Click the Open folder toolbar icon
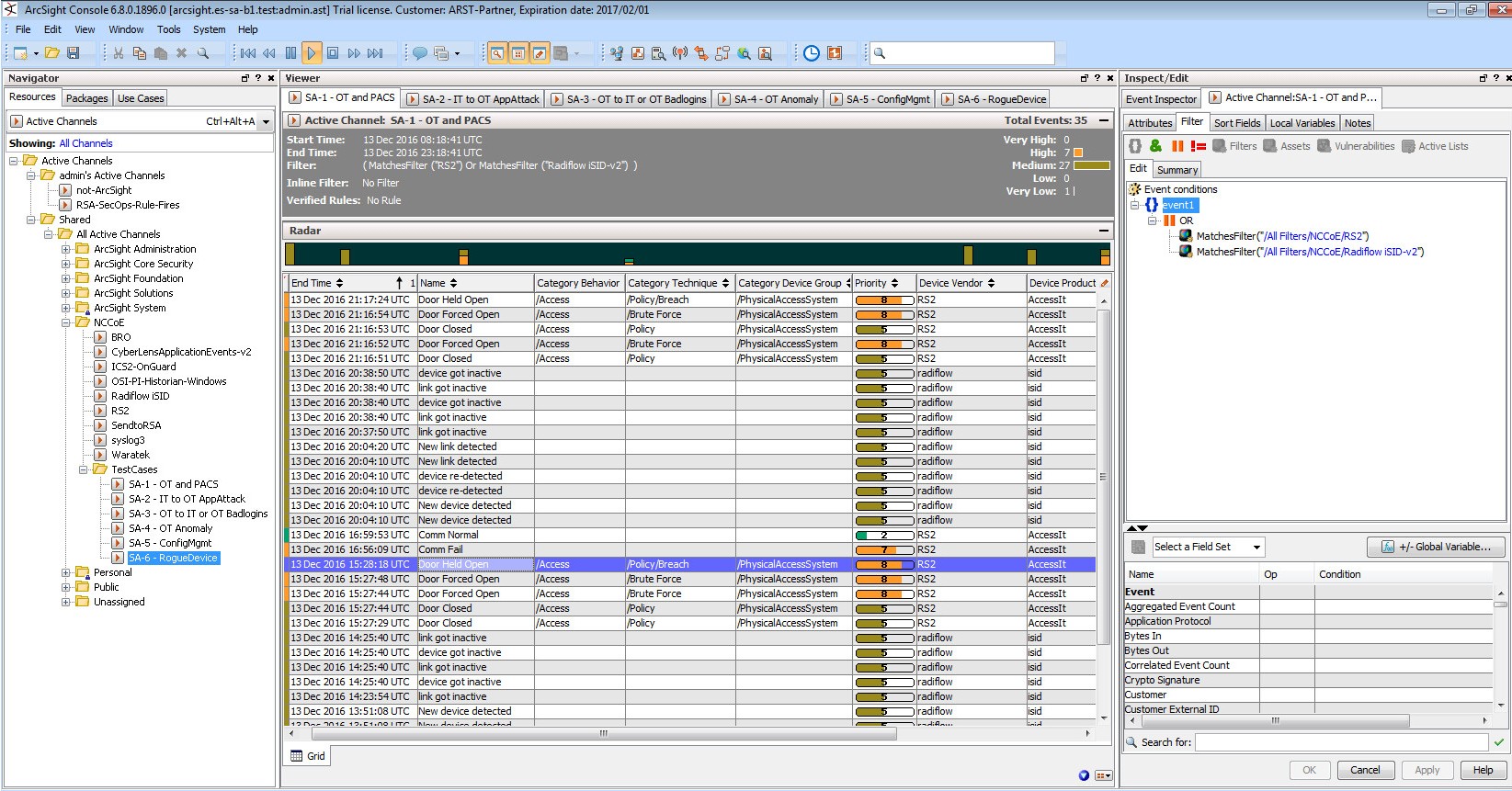 coord(52,53)
